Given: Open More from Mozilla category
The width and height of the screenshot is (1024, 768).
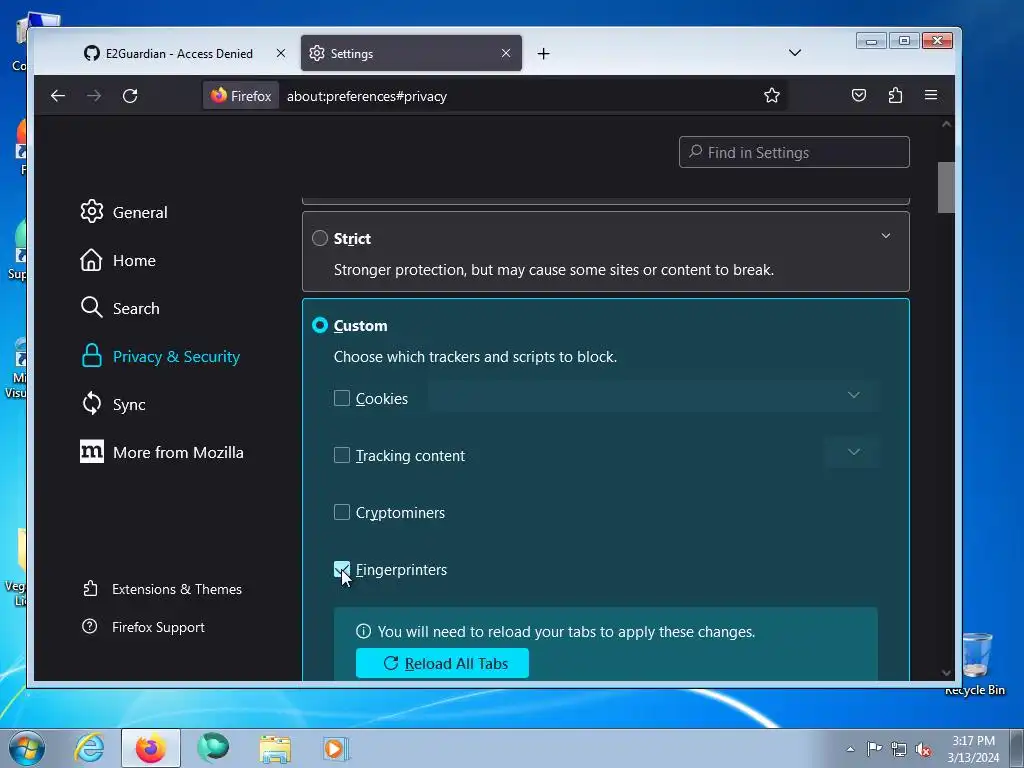Looking at the screenshot, I should tap(162, 453).
